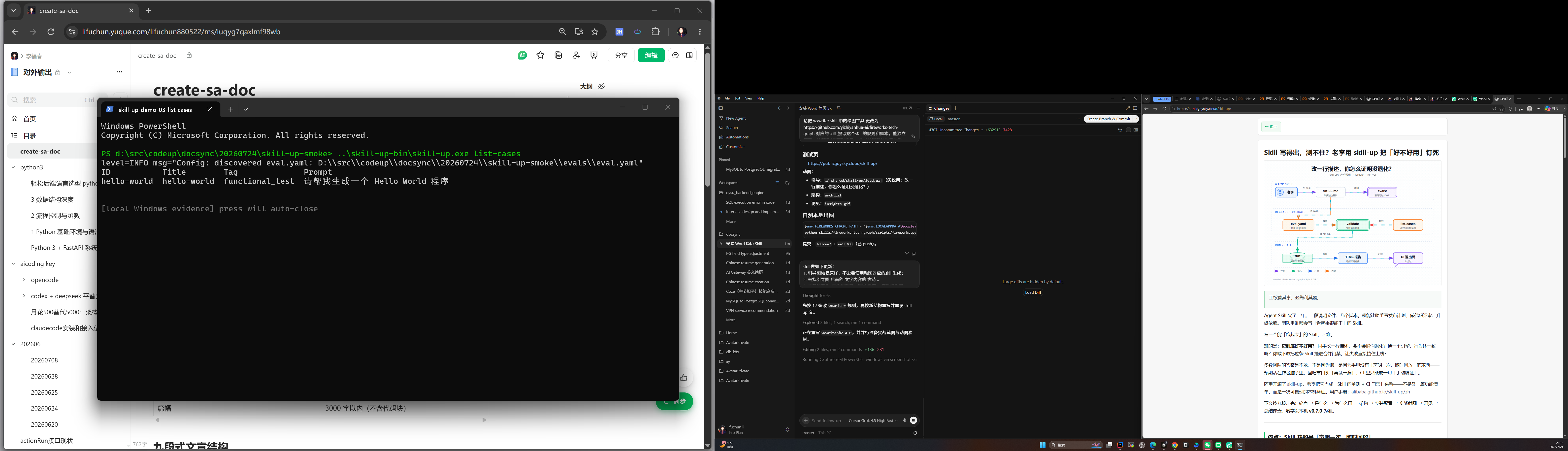This screenshot has height=451, width=1568.
Task: Switch to the Changes tab in Cursor
Action: (x=939, y=108)
